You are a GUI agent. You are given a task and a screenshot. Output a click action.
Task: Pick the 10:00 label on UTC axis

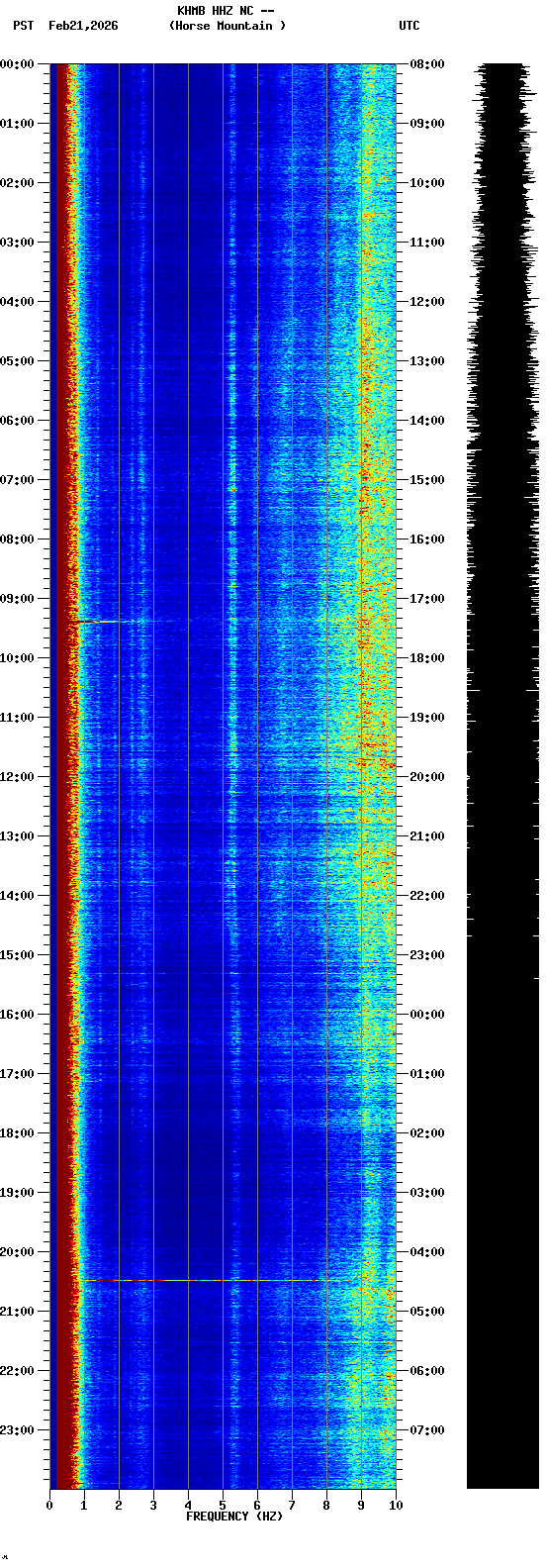427,183
